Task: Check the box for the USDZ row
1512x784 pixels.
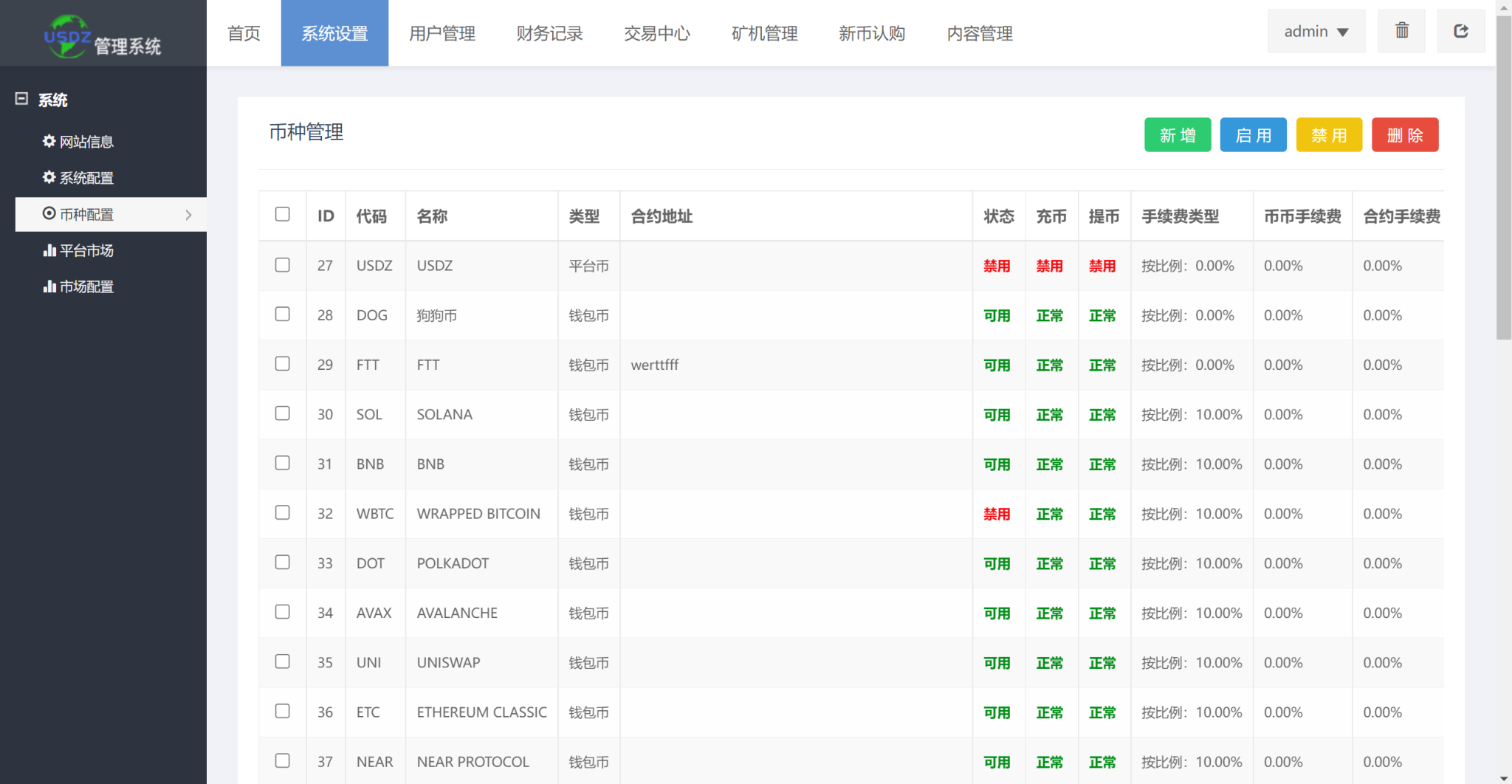Action: 282,265
